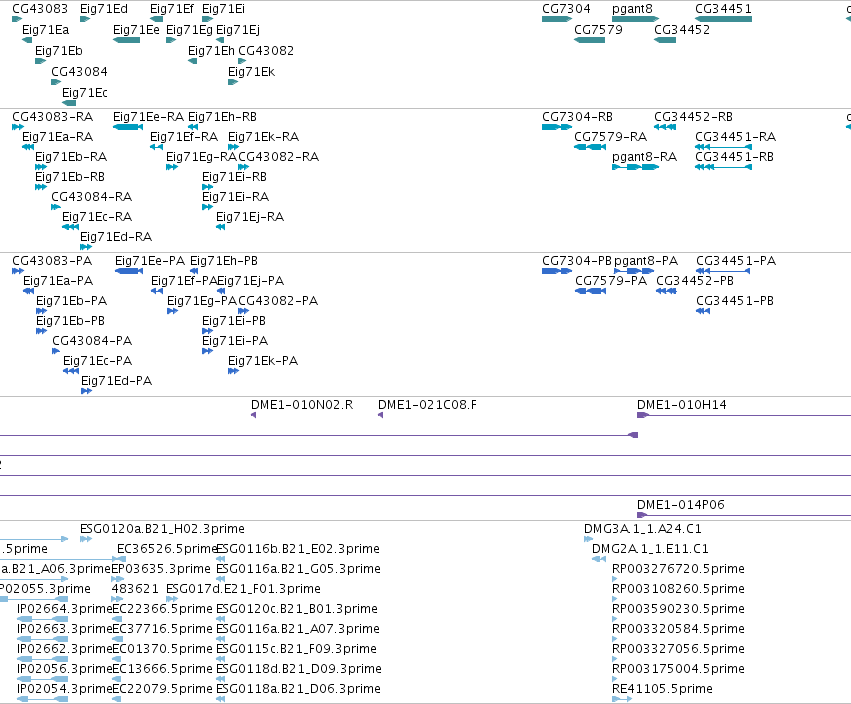Click transcript pgant8-RA label
The height and width of the screenshot is (704, 851).
[644, 157]
